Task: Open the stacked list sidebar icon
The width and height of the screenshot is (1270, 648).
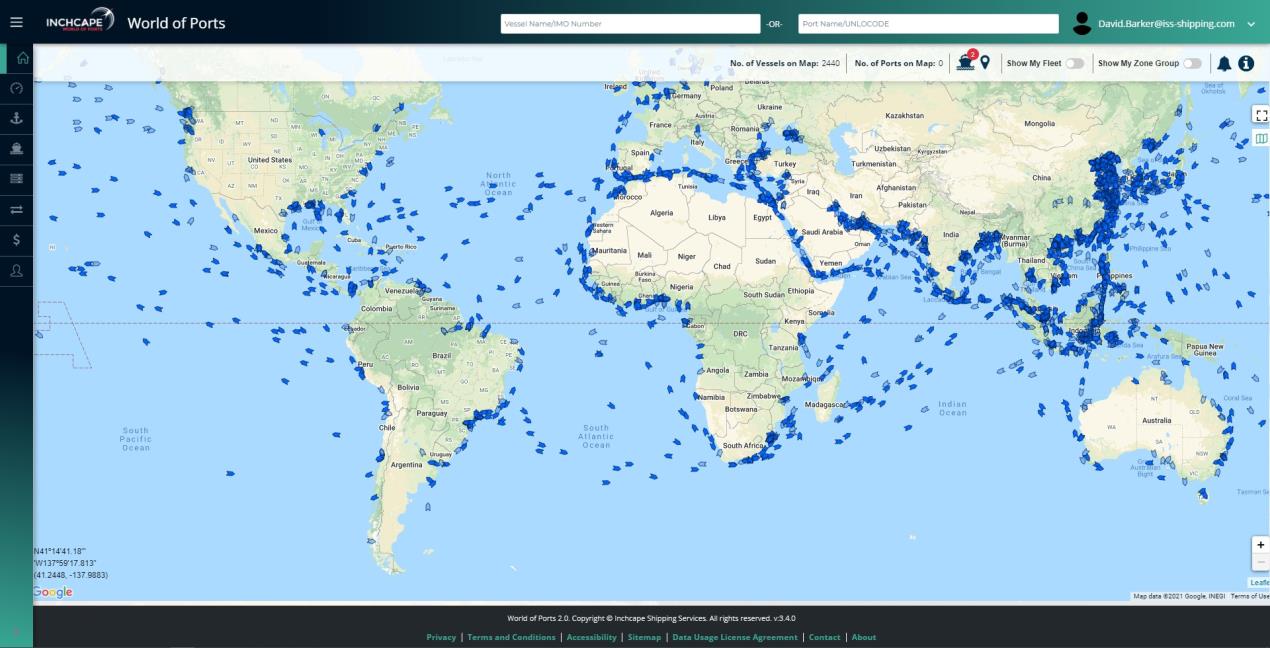Action: pyautogui.click(x=16, y=178)
